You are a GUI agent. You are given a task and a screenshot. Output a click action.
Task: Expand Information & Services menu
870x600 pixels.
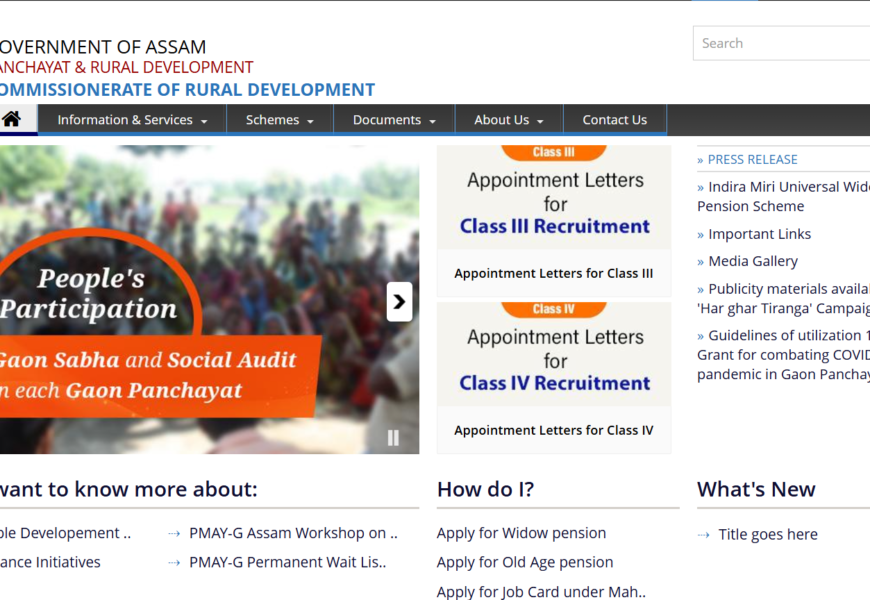[x=132, y=120]
